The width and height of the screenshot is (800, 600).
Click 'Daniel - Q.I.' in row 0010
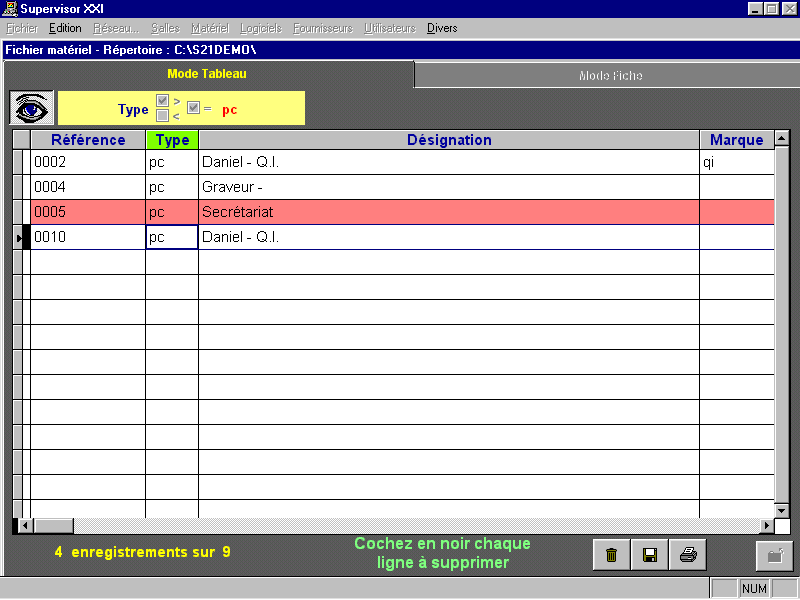(x=449, y=237)
